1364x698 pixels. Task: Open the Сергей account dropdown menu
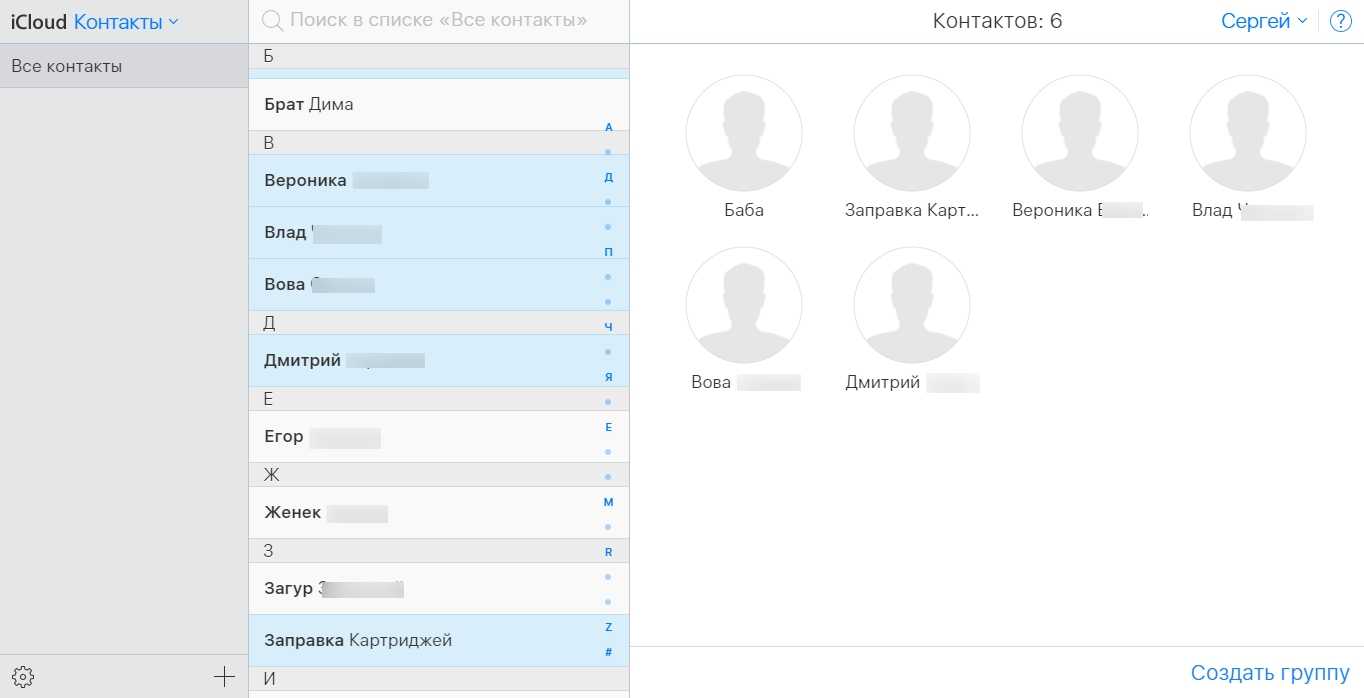pos(1264,21)
